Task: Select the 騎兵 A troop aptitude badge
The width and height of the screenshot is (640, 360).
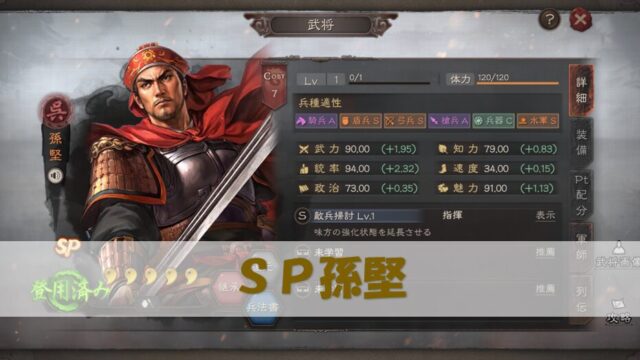Action: (316, 121)
